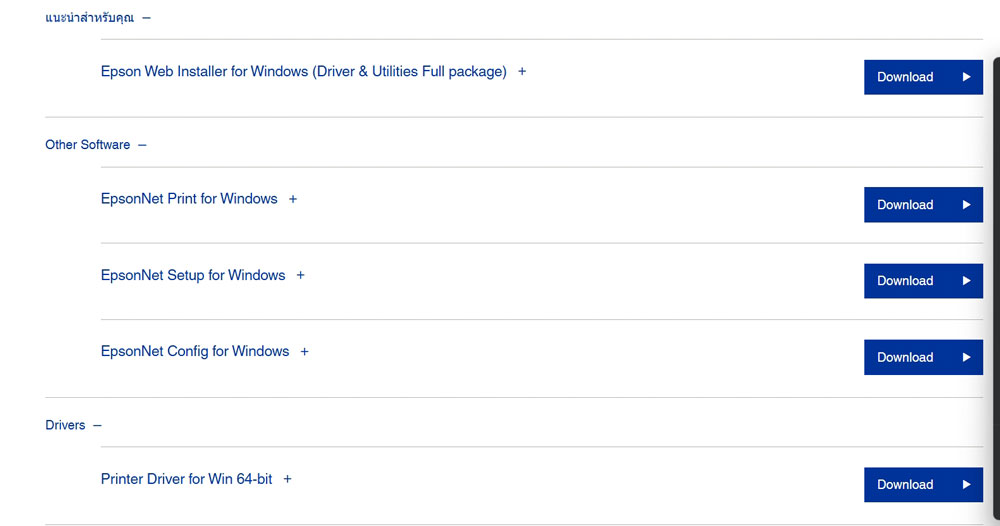Viewport: 1000px width, 526px height.
Task: Expand EpsonNet Print for Windows plus icon
Action: [293, 199]
